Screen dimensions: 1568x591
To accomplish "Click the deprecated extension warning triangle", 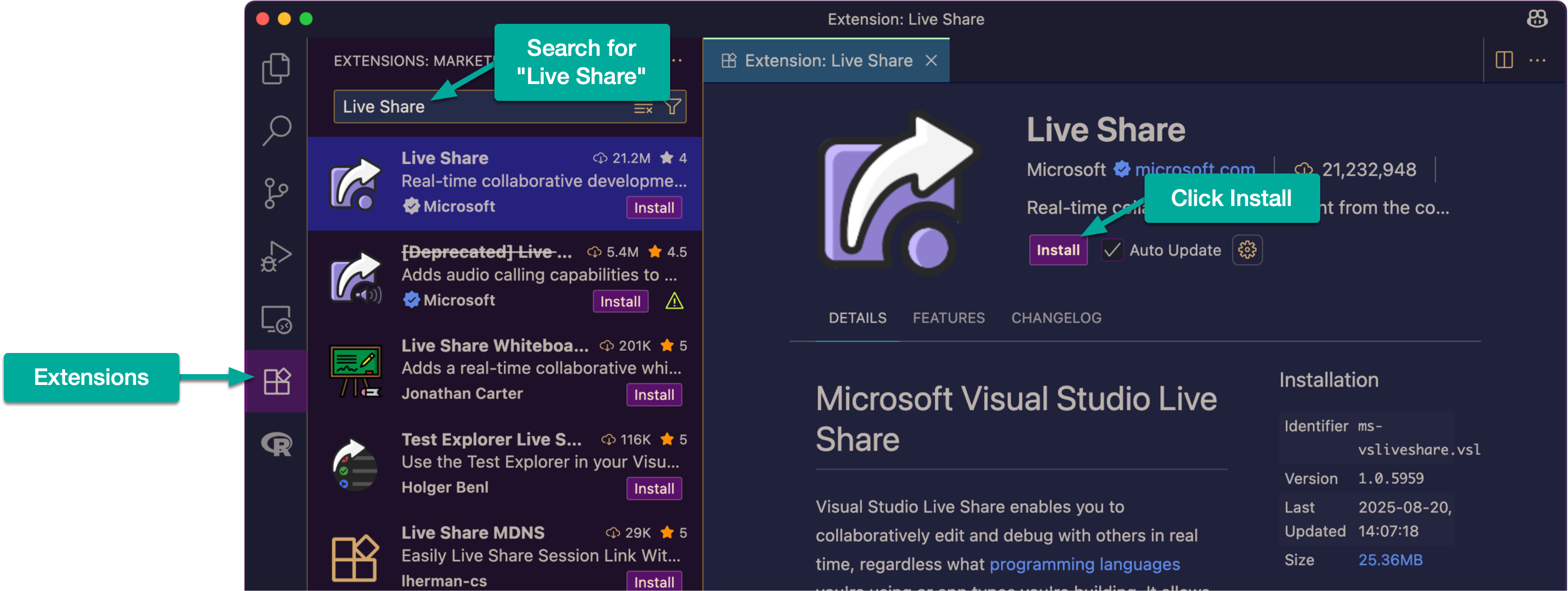I will point(674,301).
